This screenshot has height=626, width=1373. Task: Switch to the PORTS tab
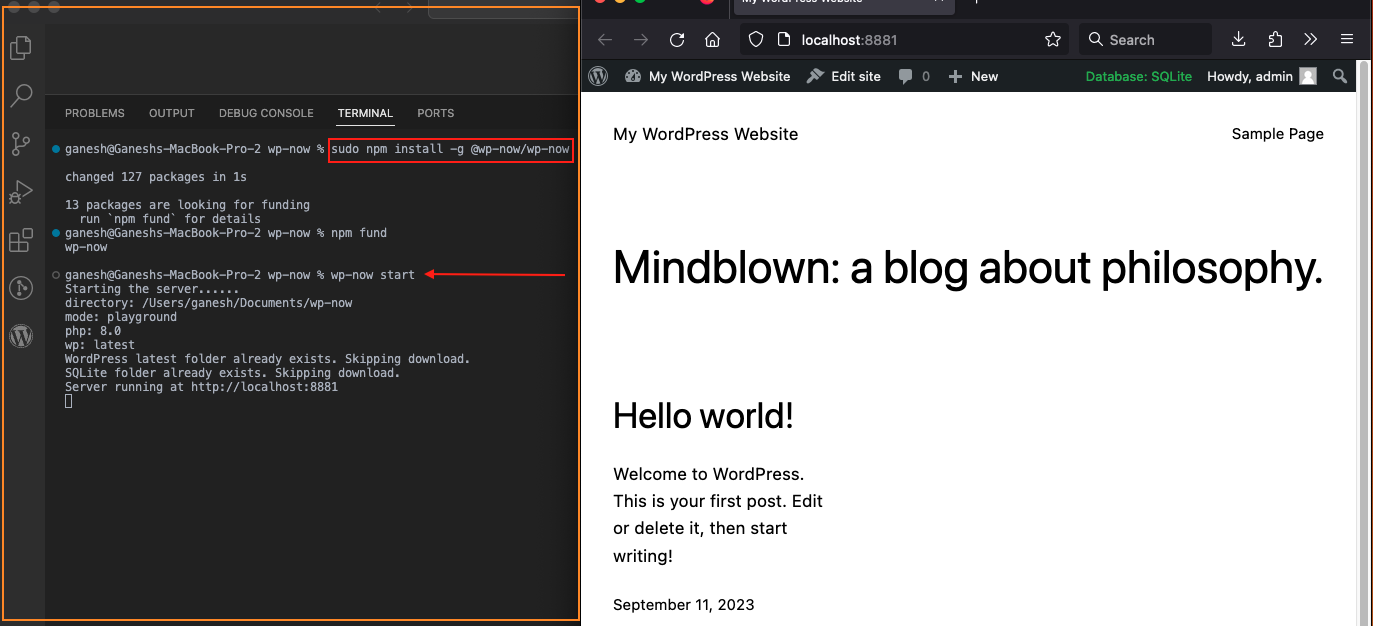(435, 113)
